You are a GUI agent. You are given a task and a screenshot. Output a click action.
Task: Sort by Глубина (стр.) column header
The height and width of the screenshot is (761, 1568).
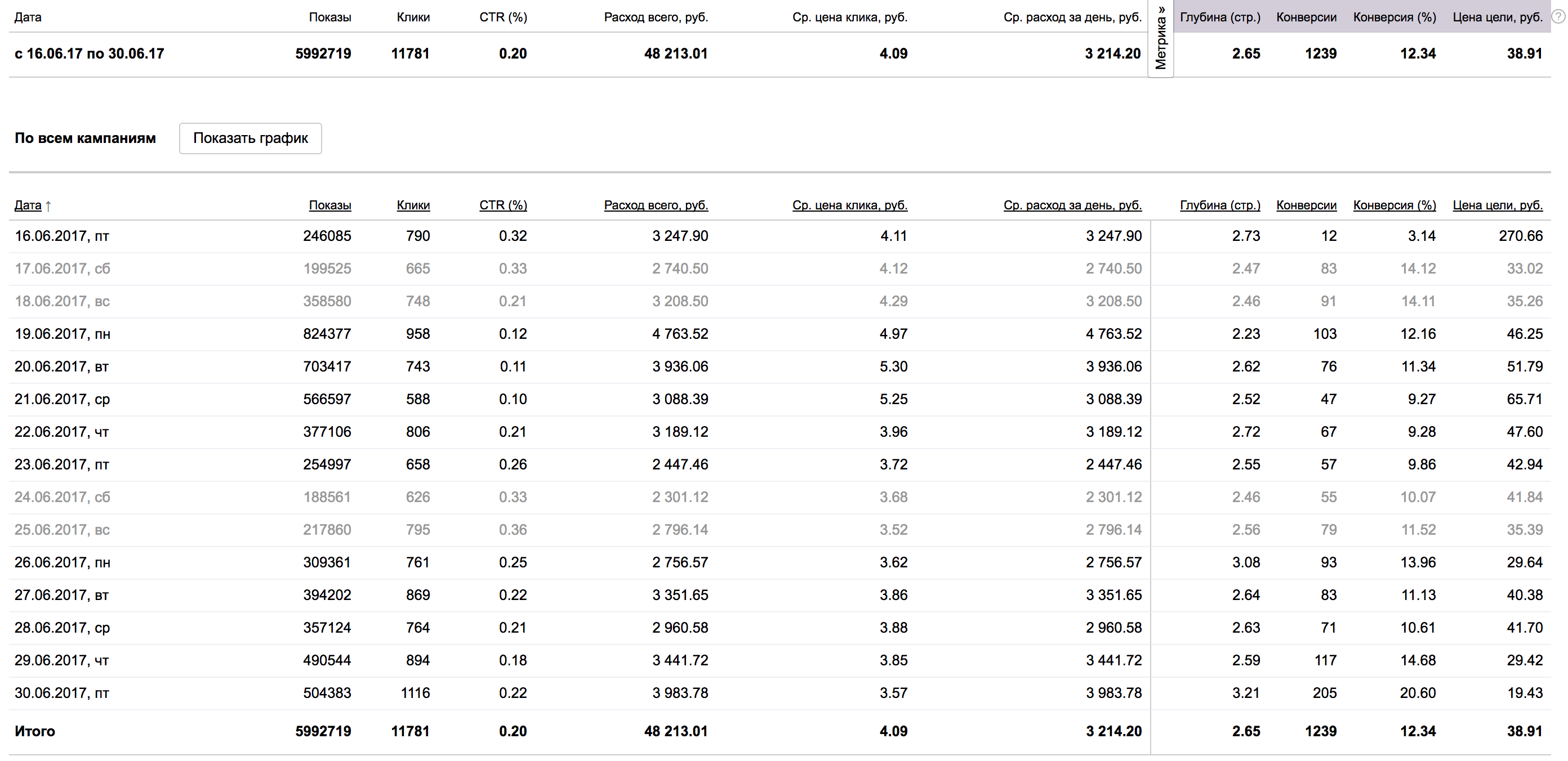pos(1219,205)
